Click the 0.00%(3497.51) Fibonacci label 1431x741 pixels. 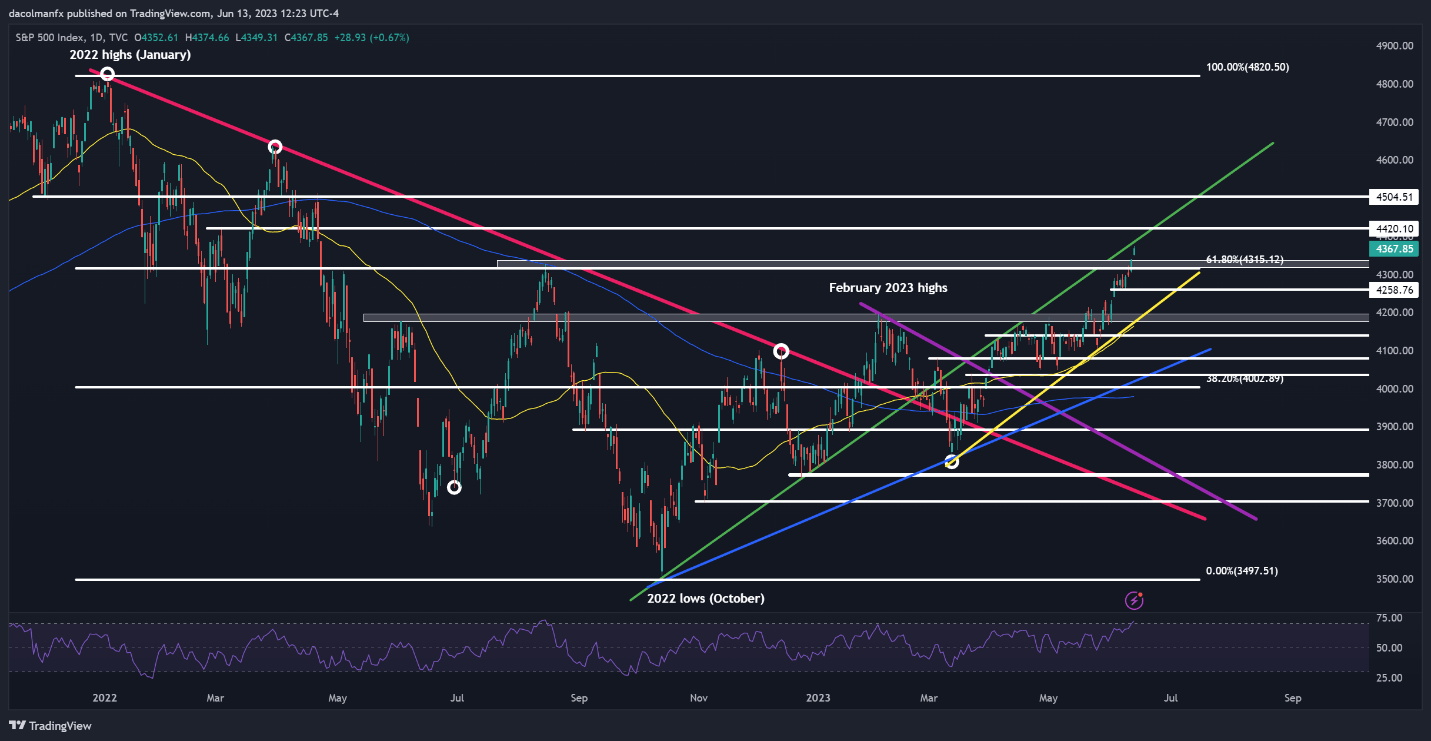tap(1241, 571)
